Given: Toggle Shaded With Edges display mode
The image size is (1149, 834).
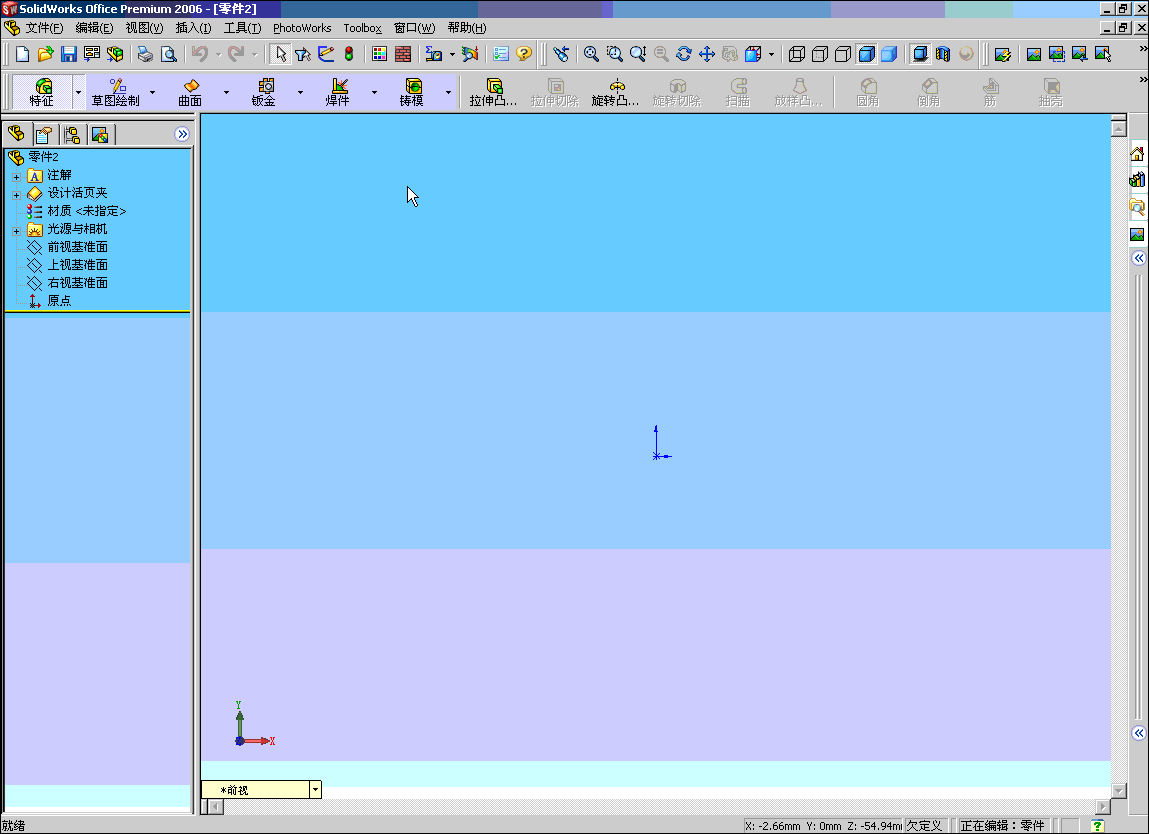Looking at the screenshot, I should (866, 54).
